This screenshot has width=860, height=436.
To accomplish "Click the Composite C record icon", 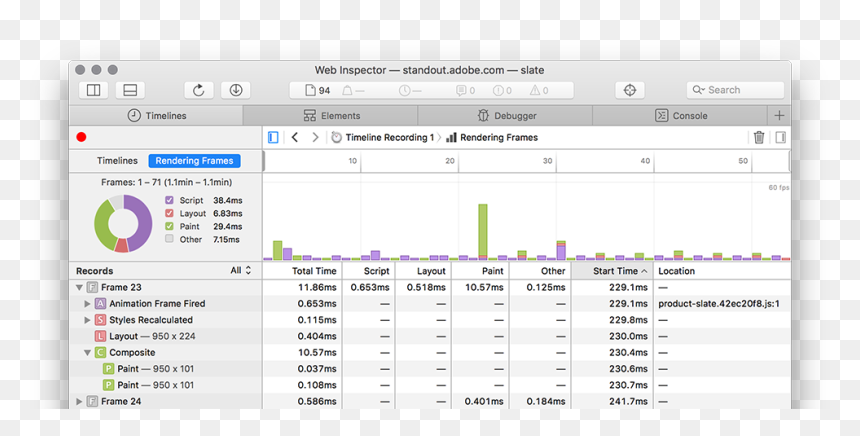I will (100, 352).
